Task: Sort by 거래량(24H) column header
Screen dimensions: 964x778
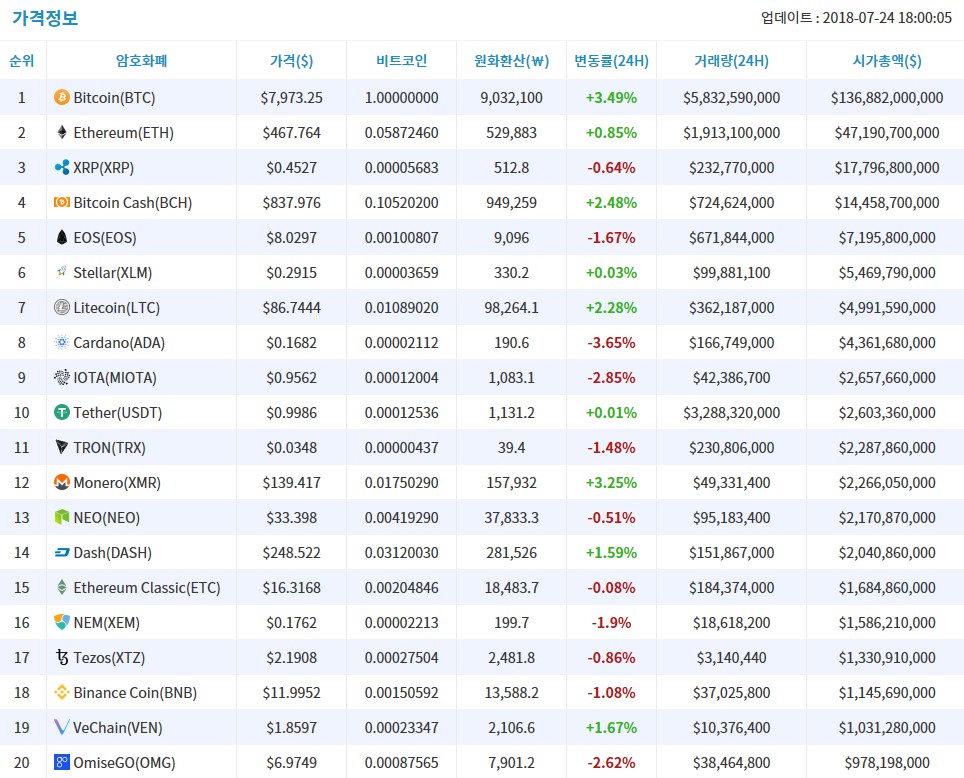Action: click(x=732, y=61)
